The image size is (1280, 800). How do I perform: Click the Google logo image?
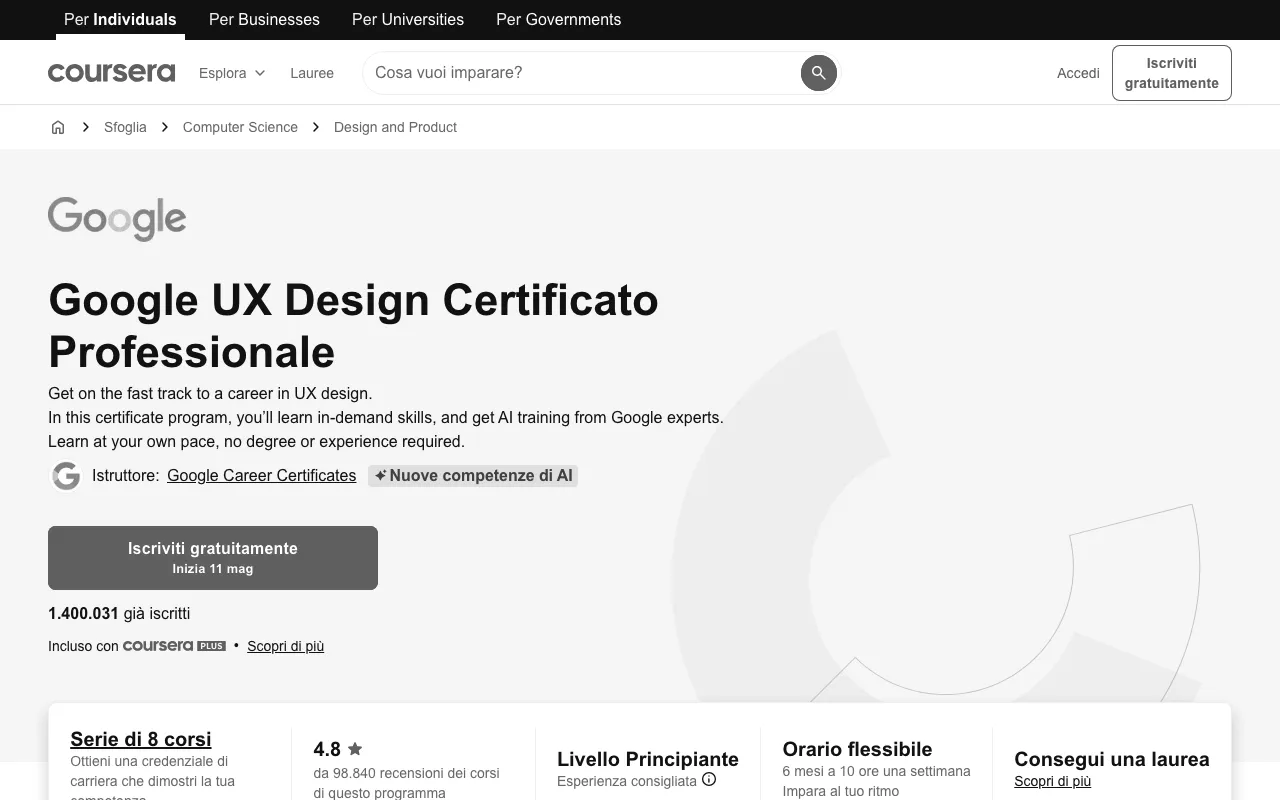tap(117, 218)
